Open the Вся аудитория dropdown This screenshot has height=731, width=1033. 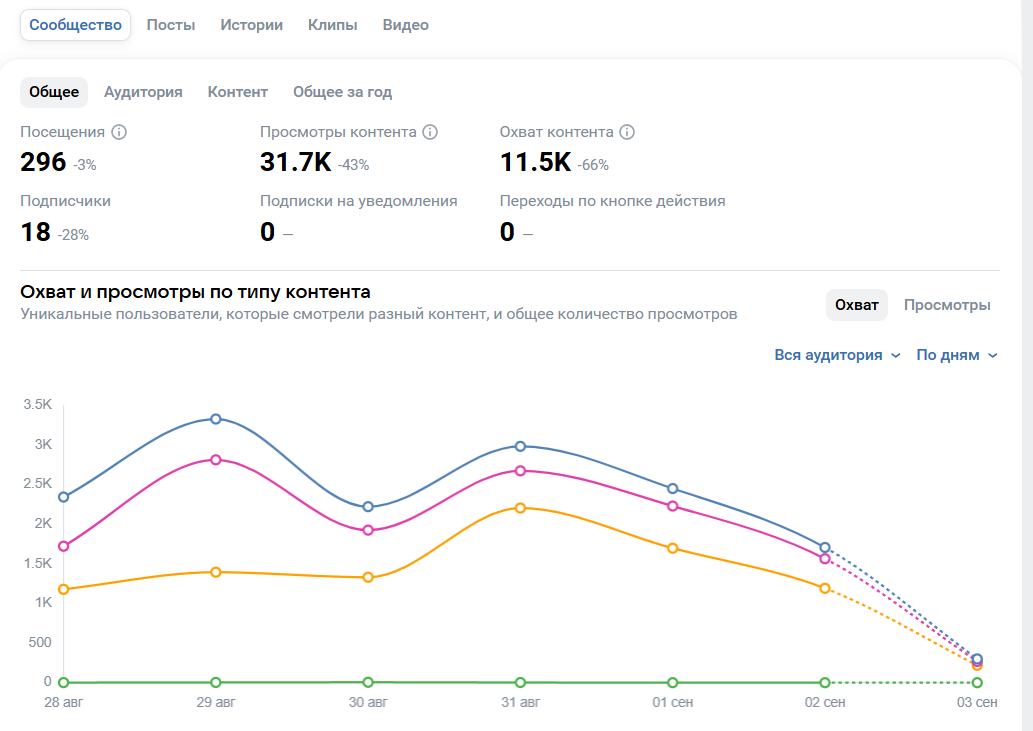[837, 355]
